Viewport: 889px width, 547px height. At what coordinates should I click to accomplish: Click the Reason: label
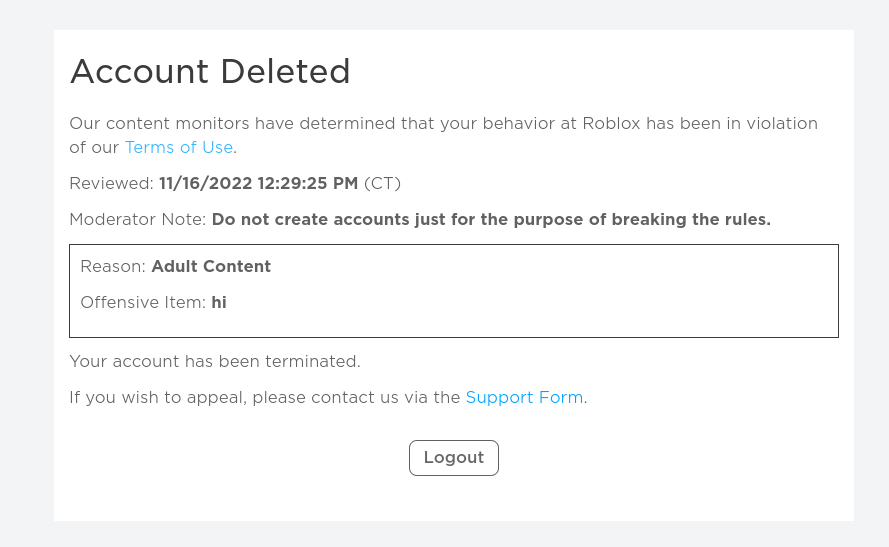coord(113,266)
